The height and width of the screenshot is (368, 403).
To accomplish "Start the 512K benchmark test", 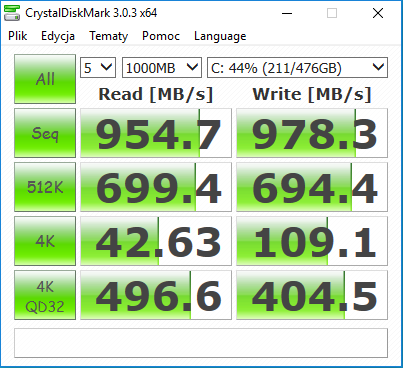I will 45,187.
